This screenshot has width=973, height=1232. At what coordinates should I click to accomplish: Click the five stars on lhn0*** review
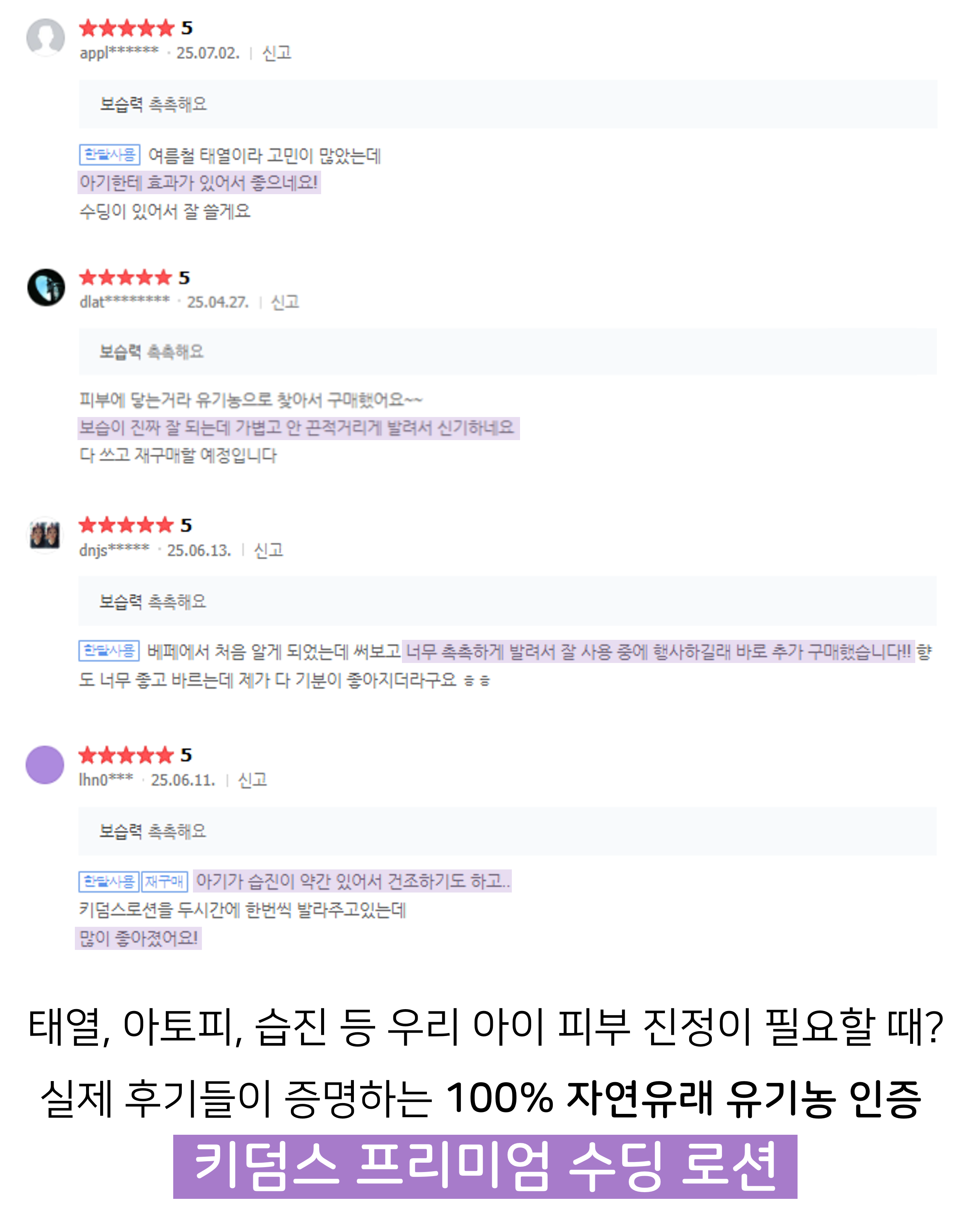(126, 755)
